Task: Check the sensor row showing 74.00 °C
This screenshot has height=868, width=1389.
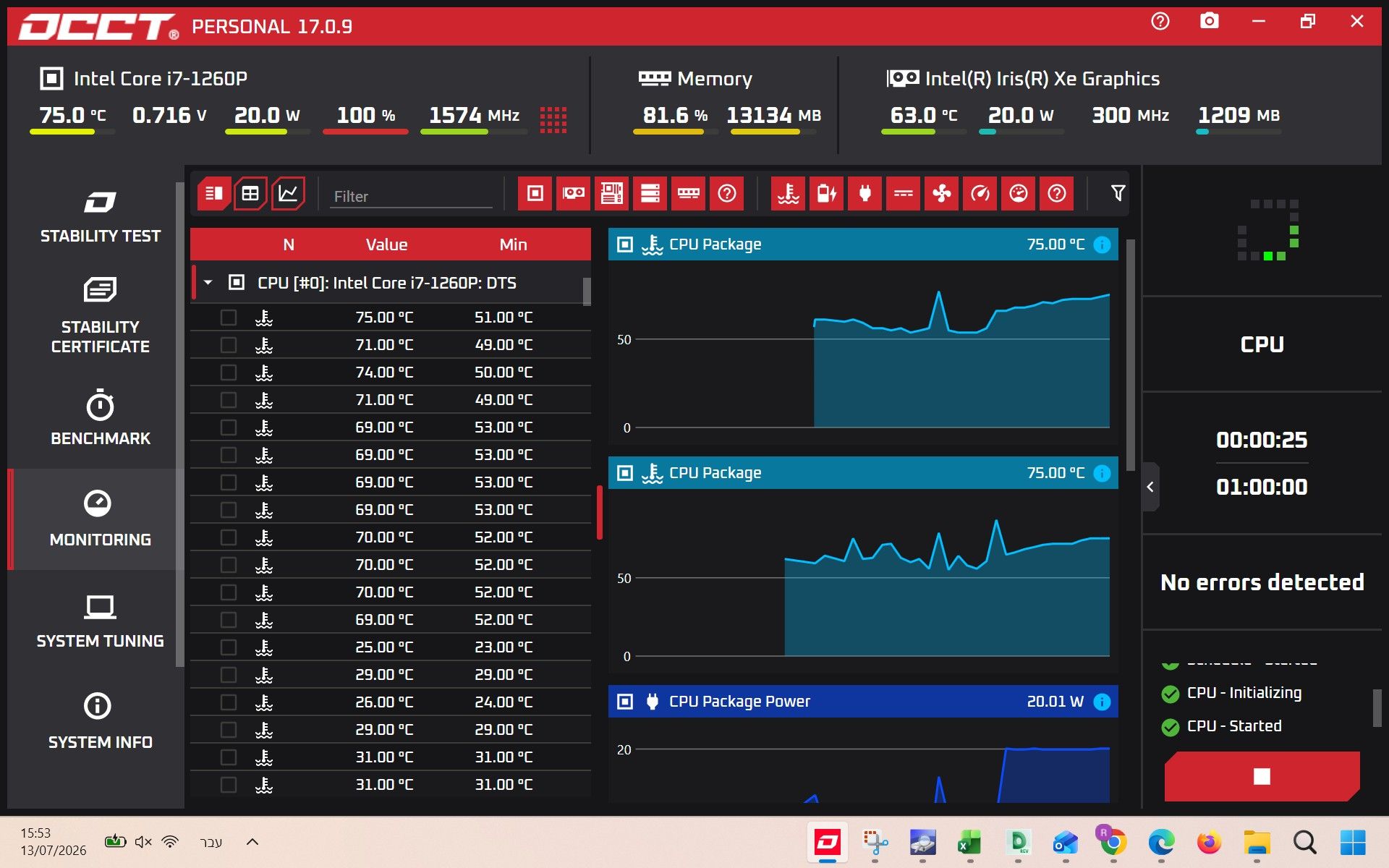Action: [229, 373]
